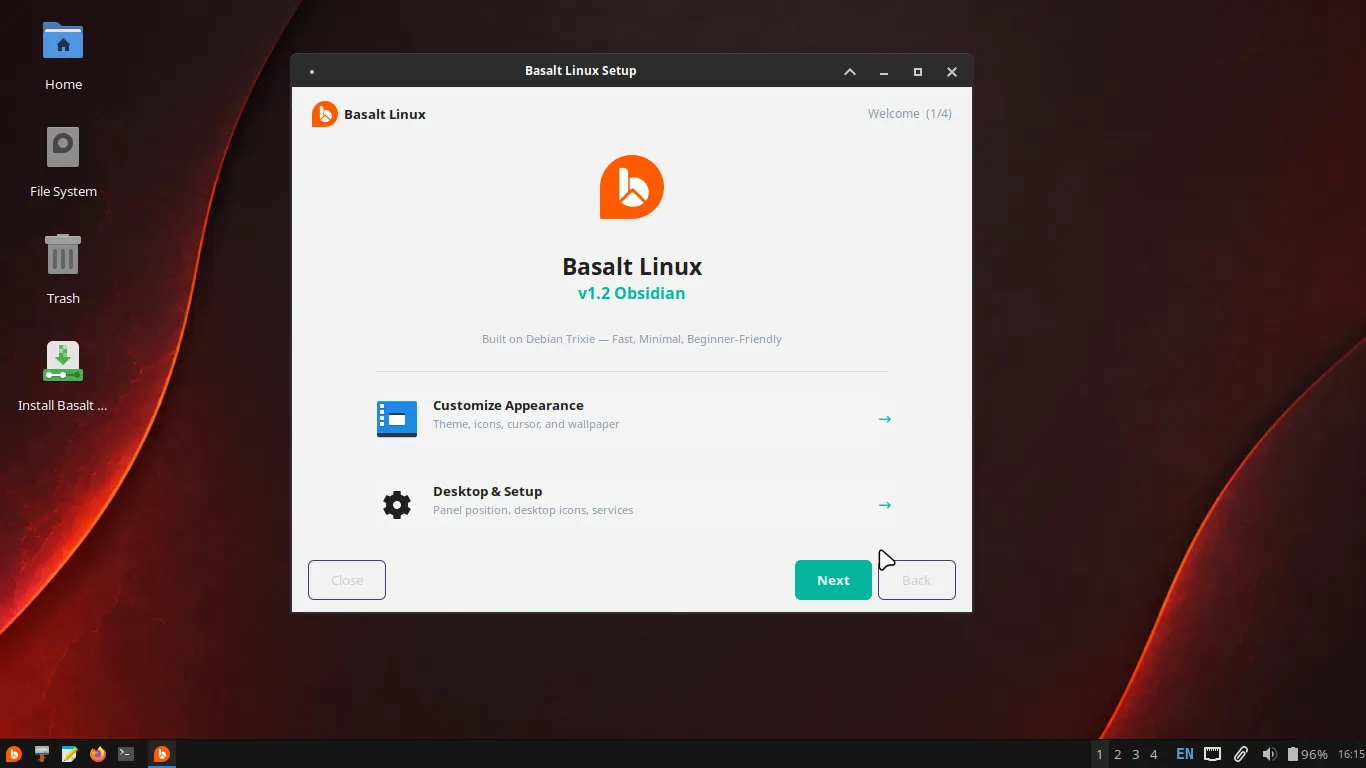This screenshot has width=1366, height=768.
Task: Follow the arrow next to Desktop & Setup
Action: (x=884, y=505)
